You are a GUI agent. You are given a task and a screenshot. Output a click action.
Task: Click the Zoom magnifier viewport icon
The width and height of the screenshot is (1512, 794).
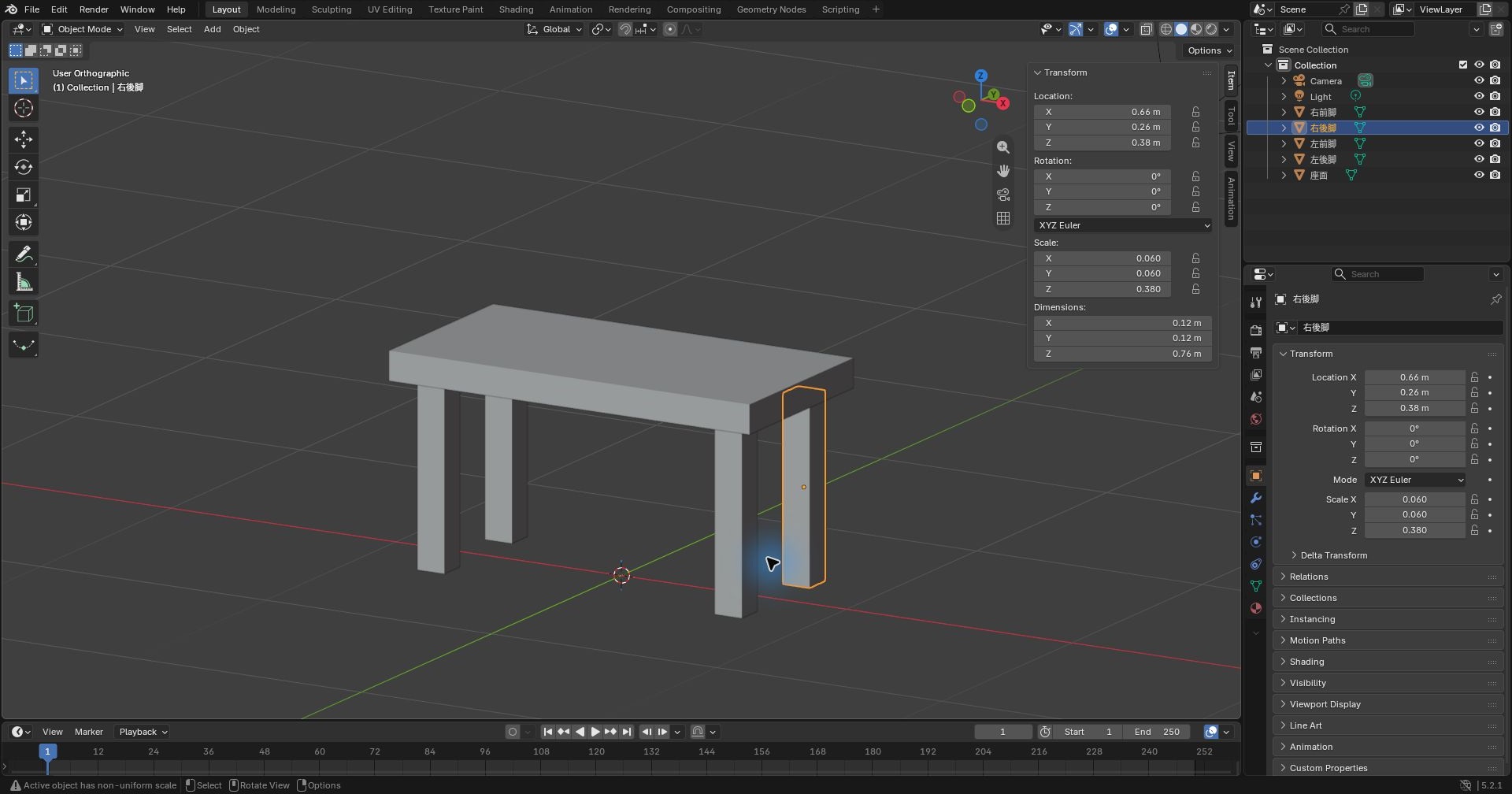pos(1002,147)
